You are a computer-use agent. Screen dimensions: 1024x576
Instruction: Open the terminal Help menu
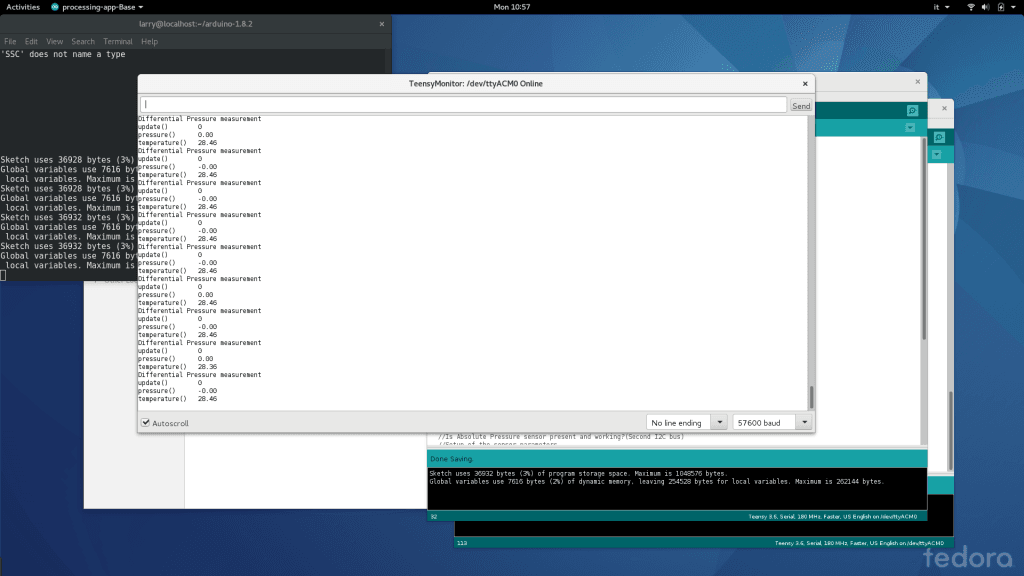(150, 41)
